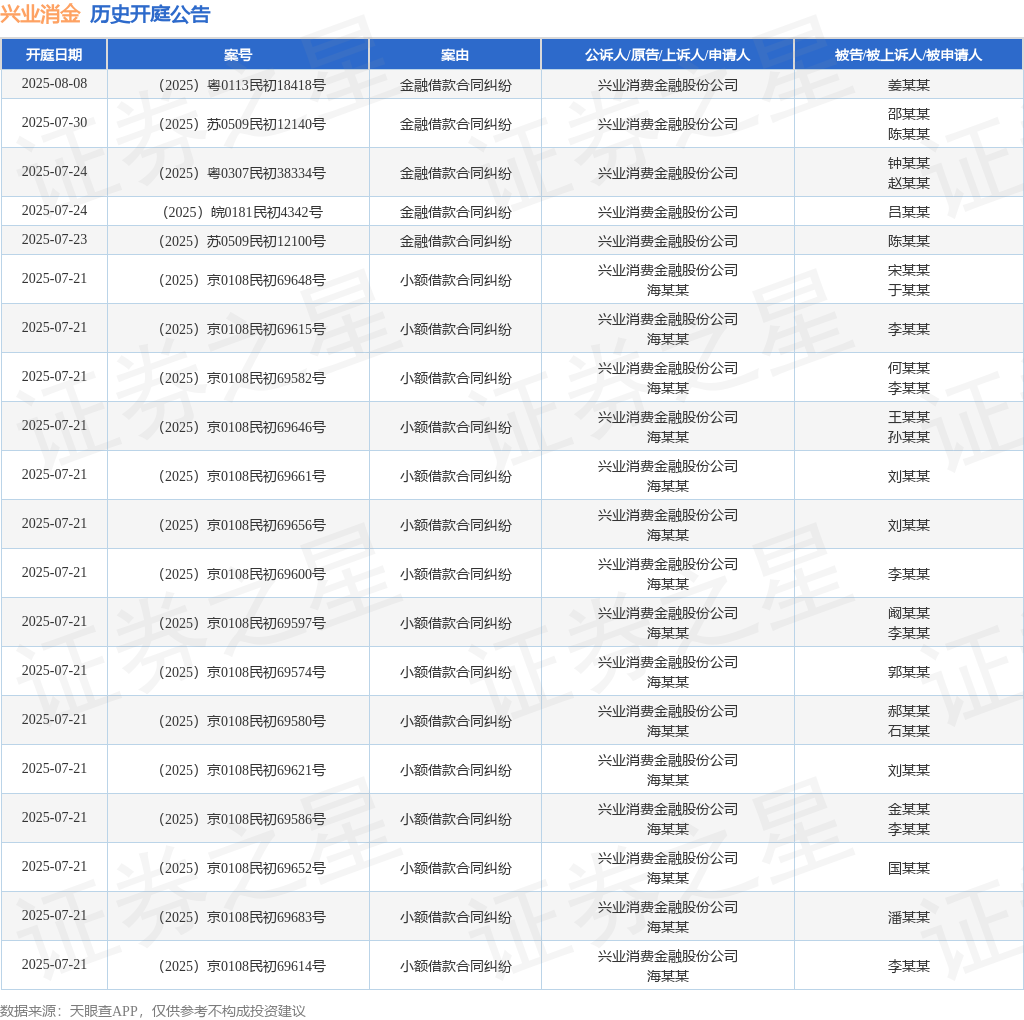Click 金融借款合同纠纷 in 2025-08-08 row
Screen dimensions: 1024x1020
(455, 85)
